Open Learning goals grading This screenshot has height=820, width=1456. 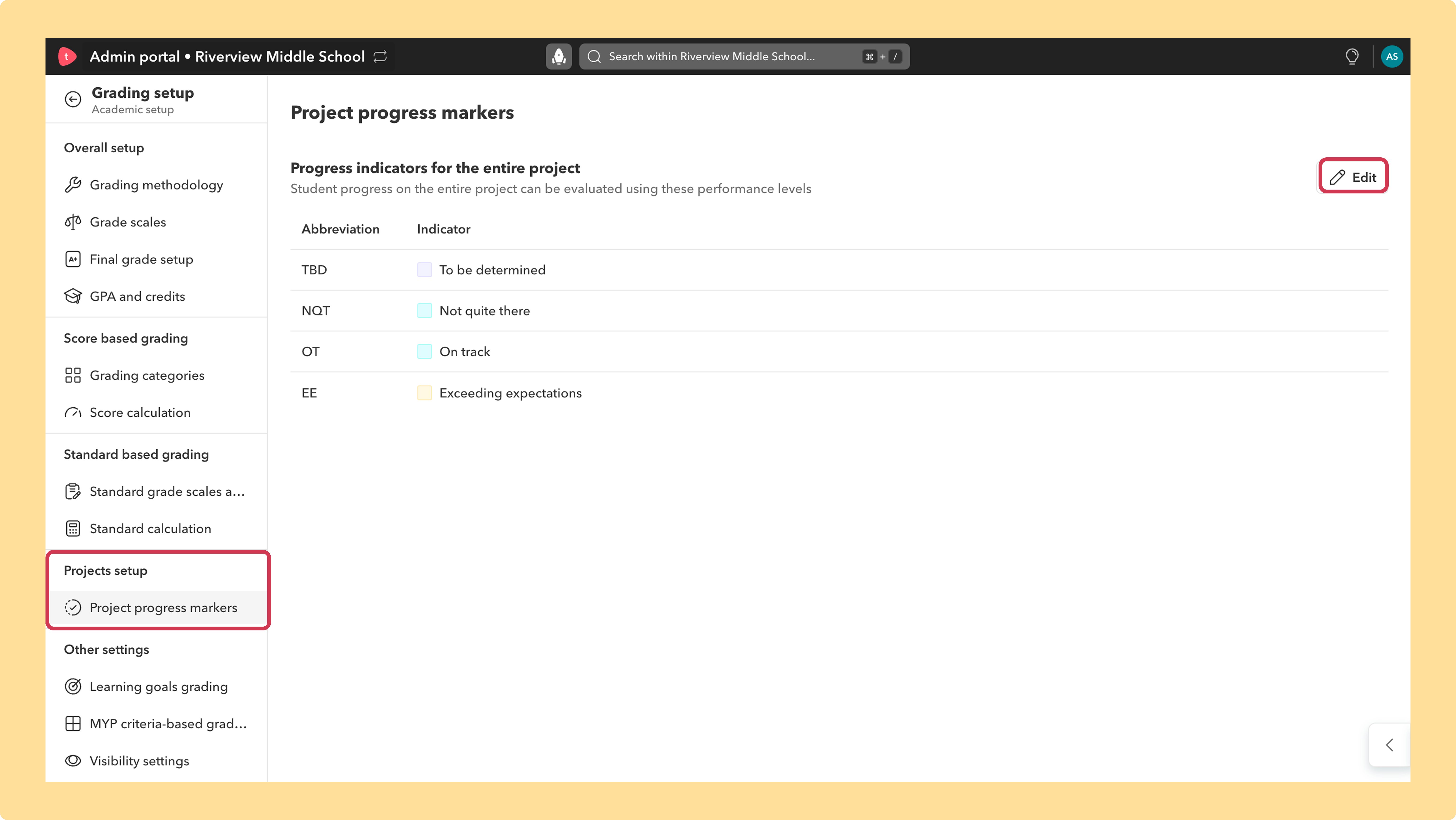pyautogui.click(x=157, y=687)
